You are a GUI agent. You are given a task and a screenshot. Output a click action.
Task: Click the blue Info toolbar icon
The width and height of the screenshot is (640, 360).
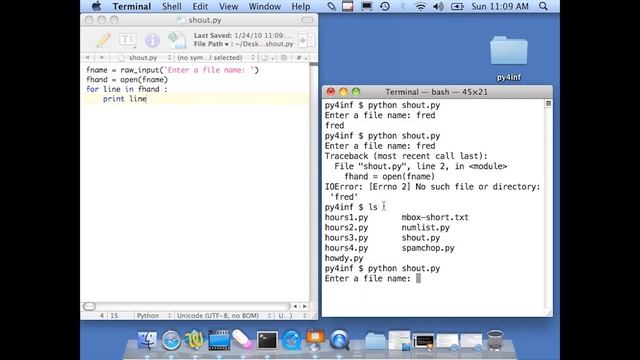[152, 40]
